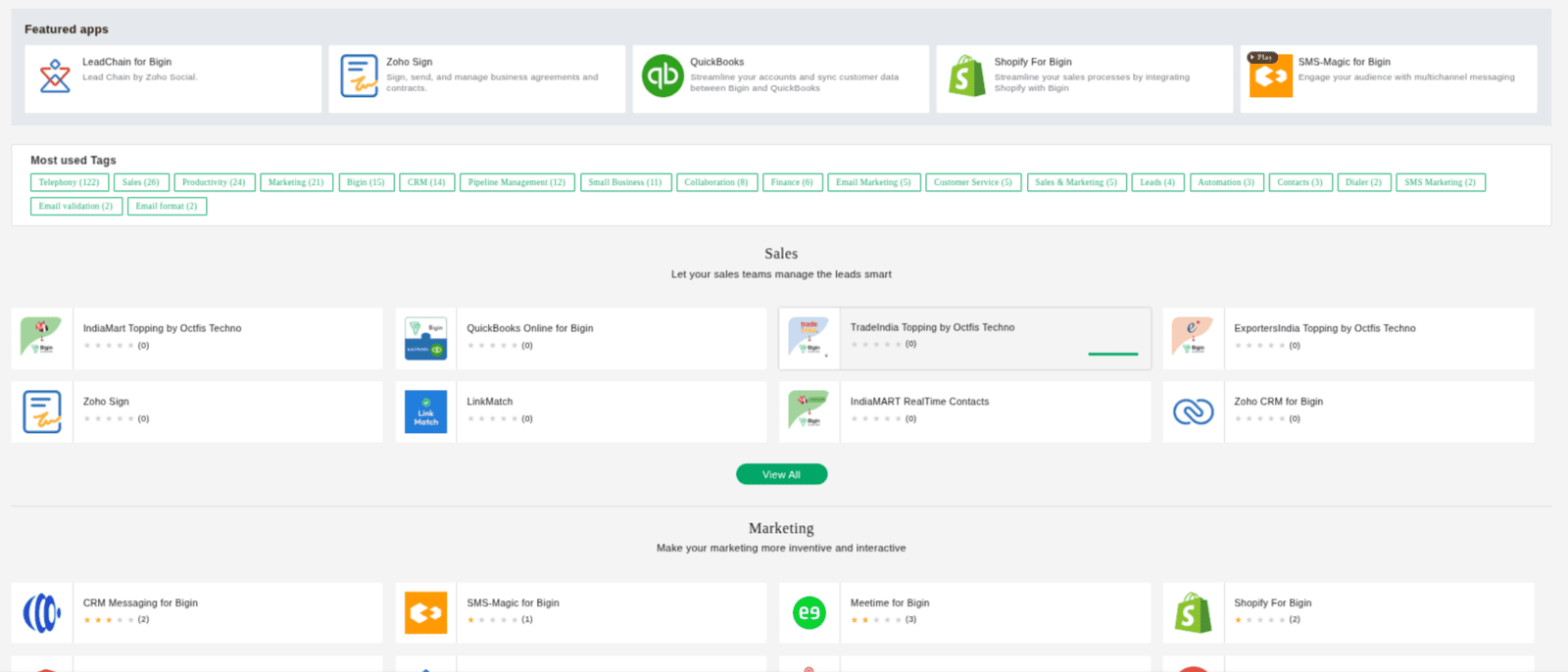Click the Sales section heading
The width and height of the screenshot is (1568, 672).
point(781,254)
